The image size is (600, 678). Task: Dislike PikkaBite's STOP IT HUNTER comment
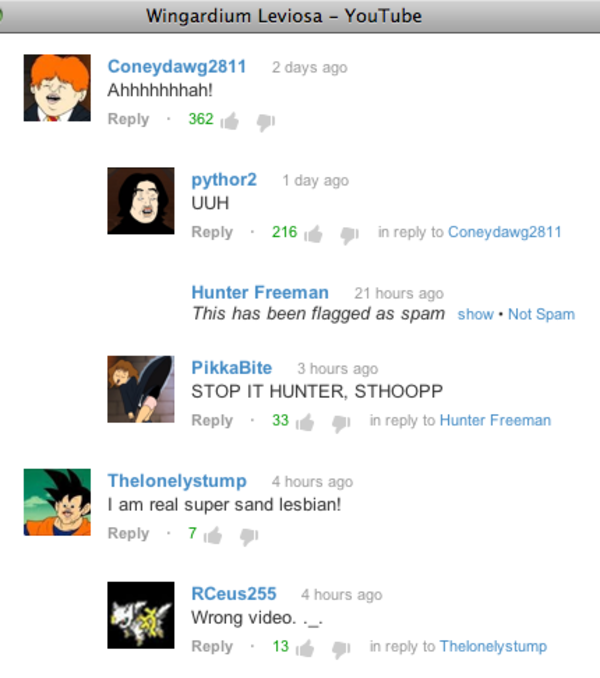point(341,424)
